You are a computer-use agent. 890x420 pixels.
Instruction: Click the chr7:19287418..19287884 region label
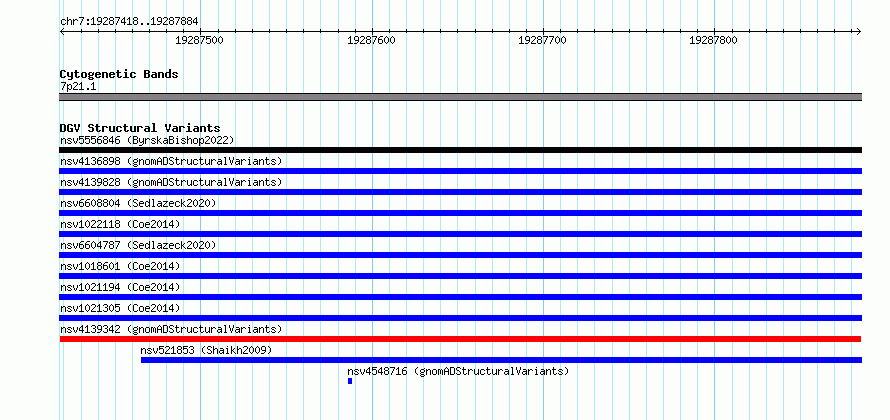(x=129, y=22)
